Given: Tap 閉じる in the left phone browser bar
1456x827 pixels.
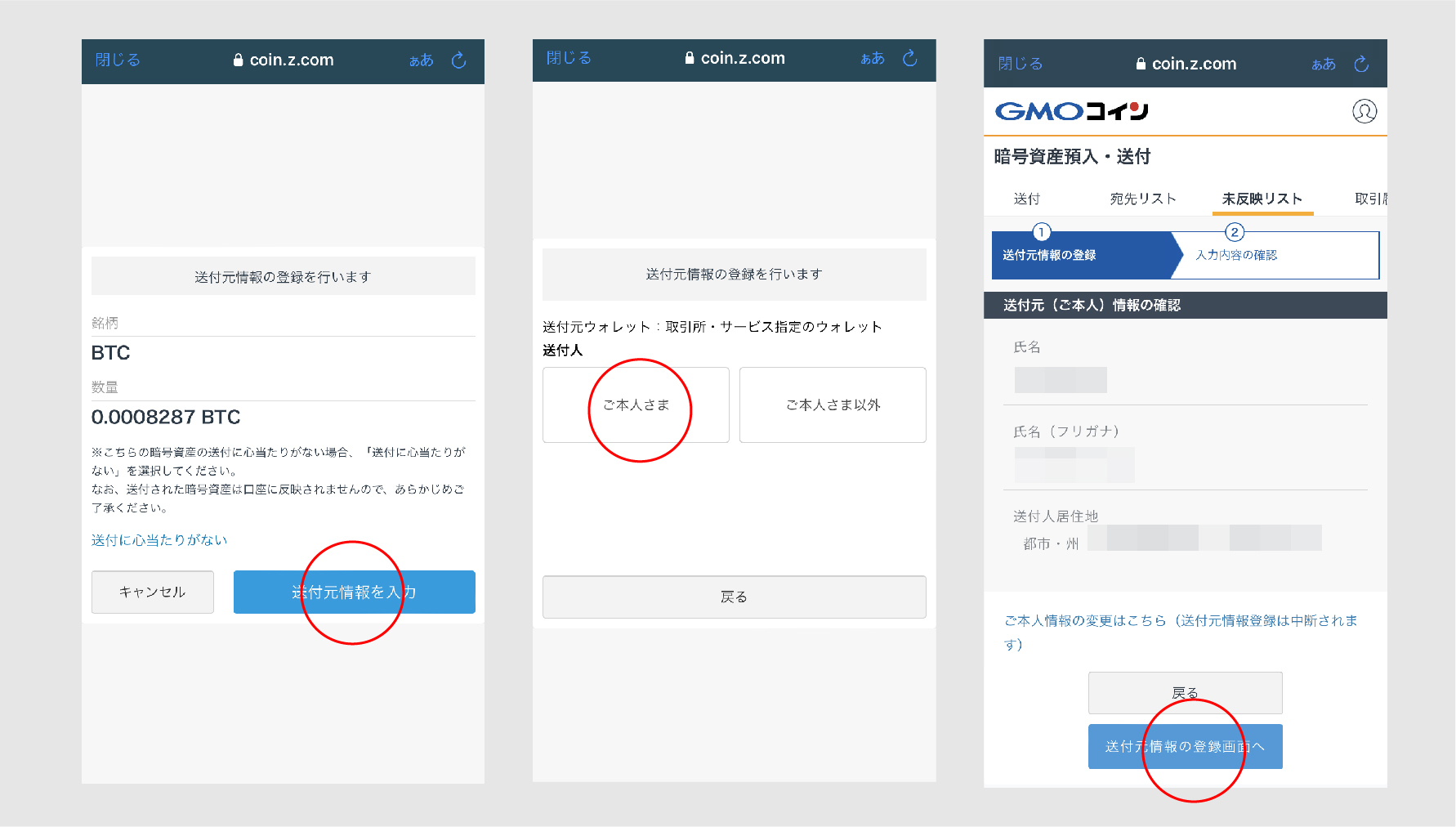Looking at the screenshot, I should pos(118,60).
